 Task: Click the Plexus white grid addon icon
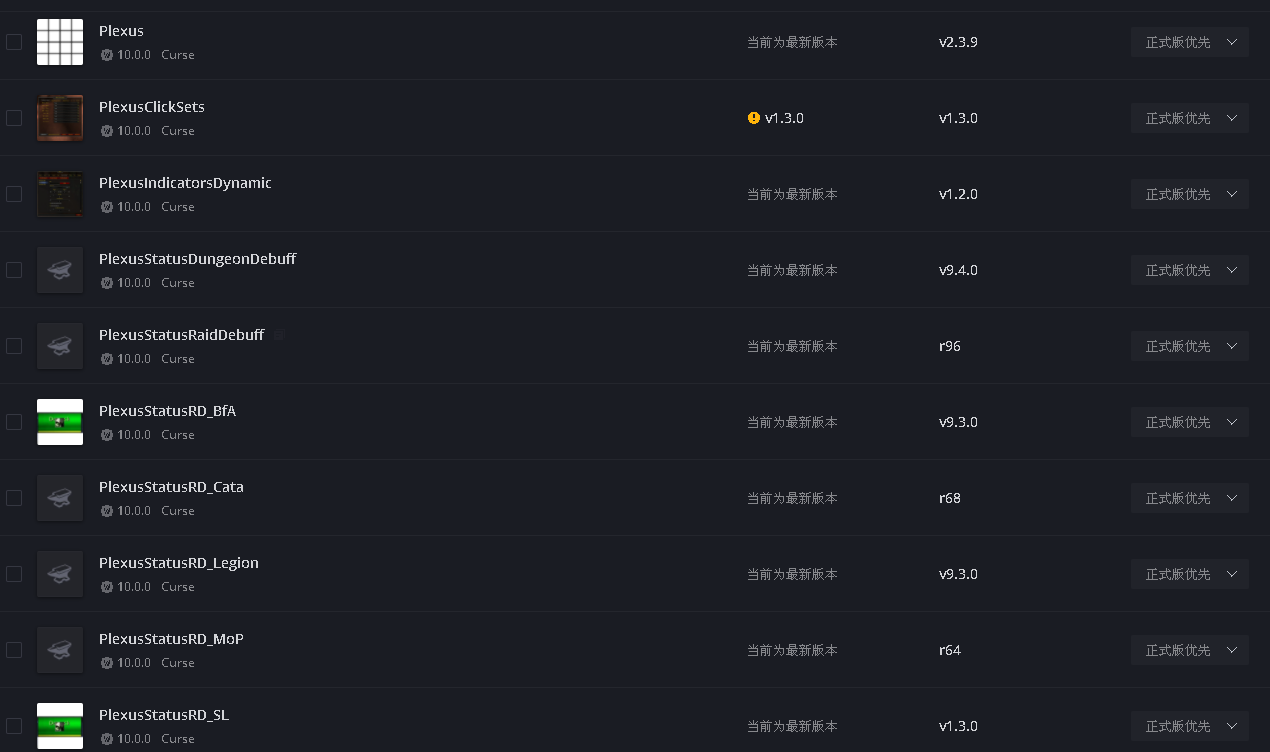[x=60, y=42]
